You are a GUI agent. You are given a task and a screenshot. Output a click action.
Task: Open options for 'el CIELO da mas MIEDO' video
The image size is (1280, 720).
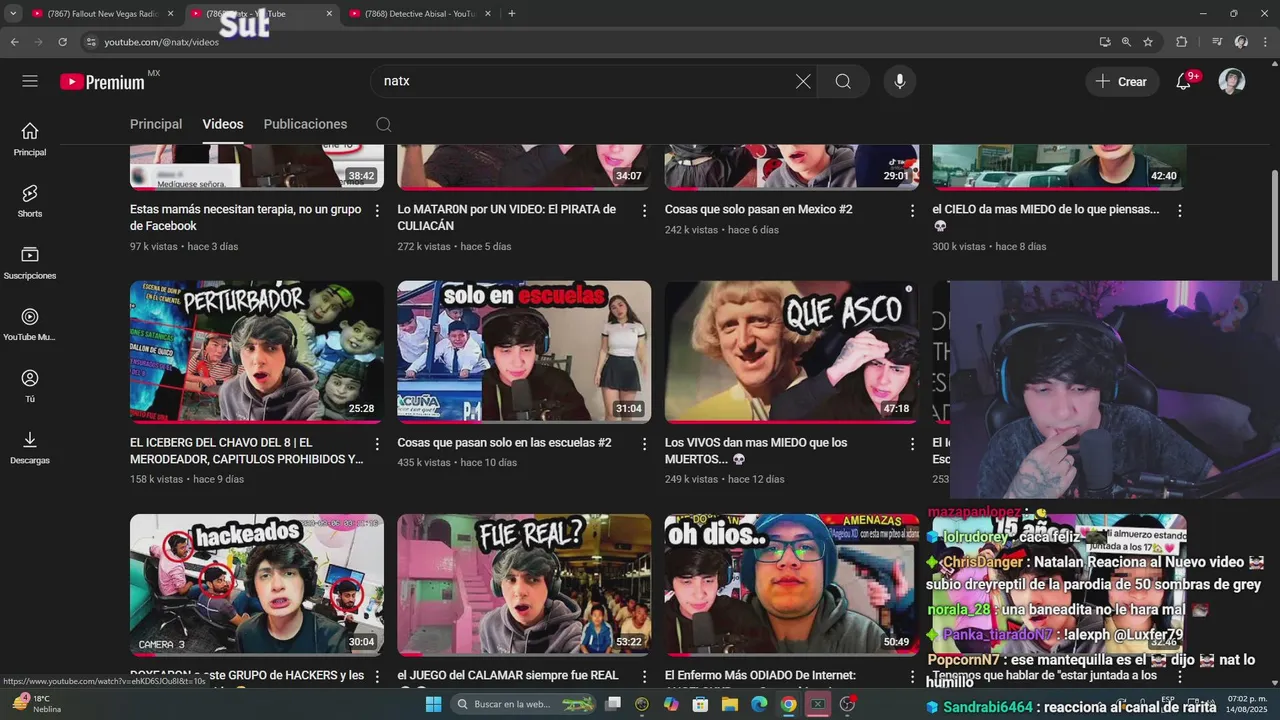(x=1180, y=211)
